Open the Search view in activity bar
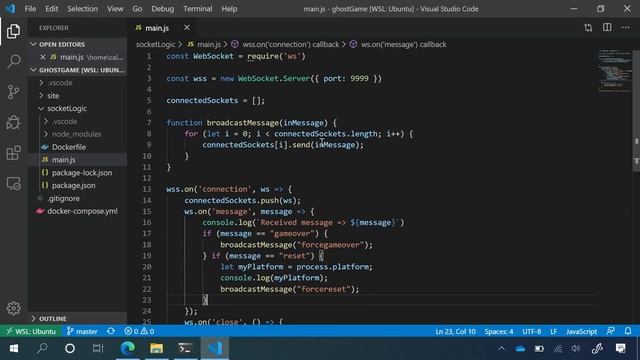The image size is (640, 360). 13,61
